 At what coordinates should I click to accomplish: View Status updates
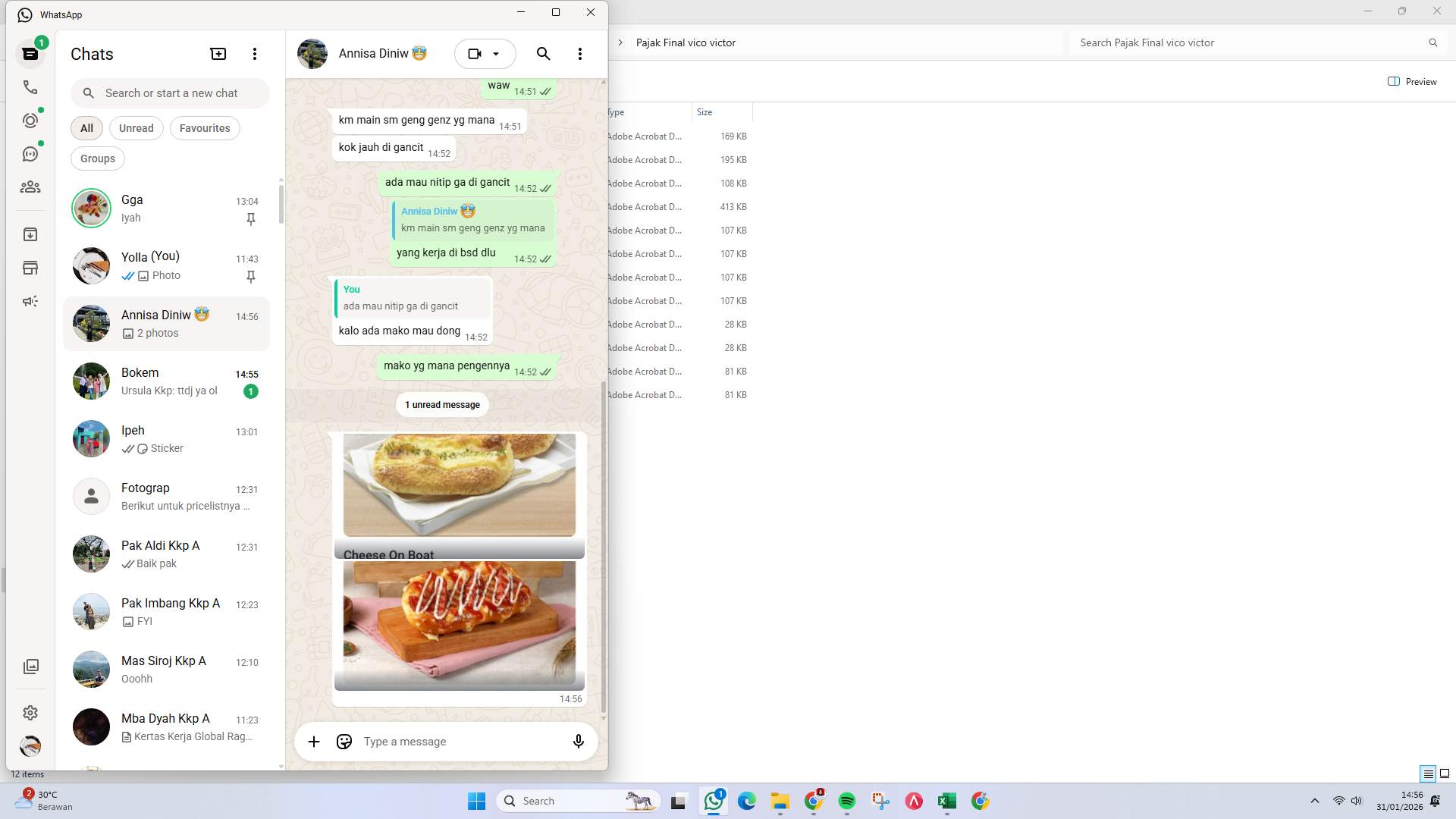30,120
